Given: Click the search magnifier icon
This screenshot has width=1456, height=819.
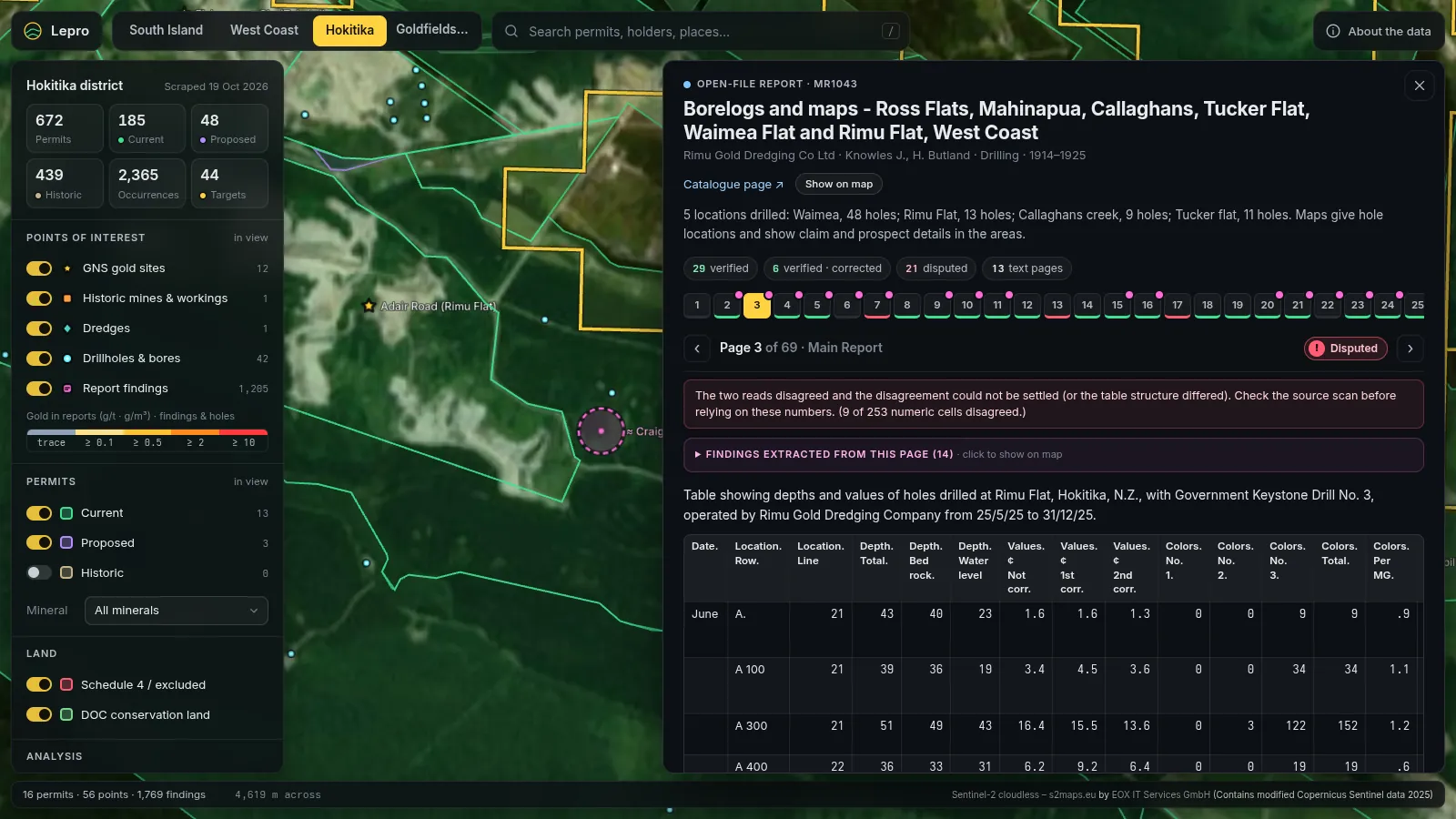Looking at the screenshot, I should 511,31.
